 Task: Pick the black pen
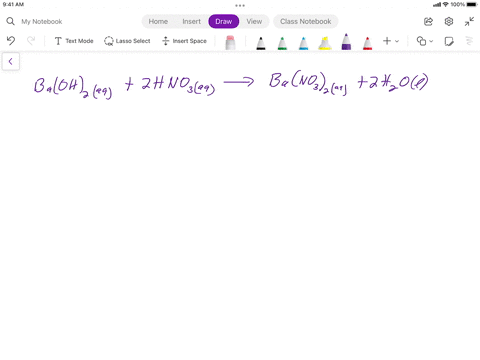pyautogui.click(x=261, y=43)
